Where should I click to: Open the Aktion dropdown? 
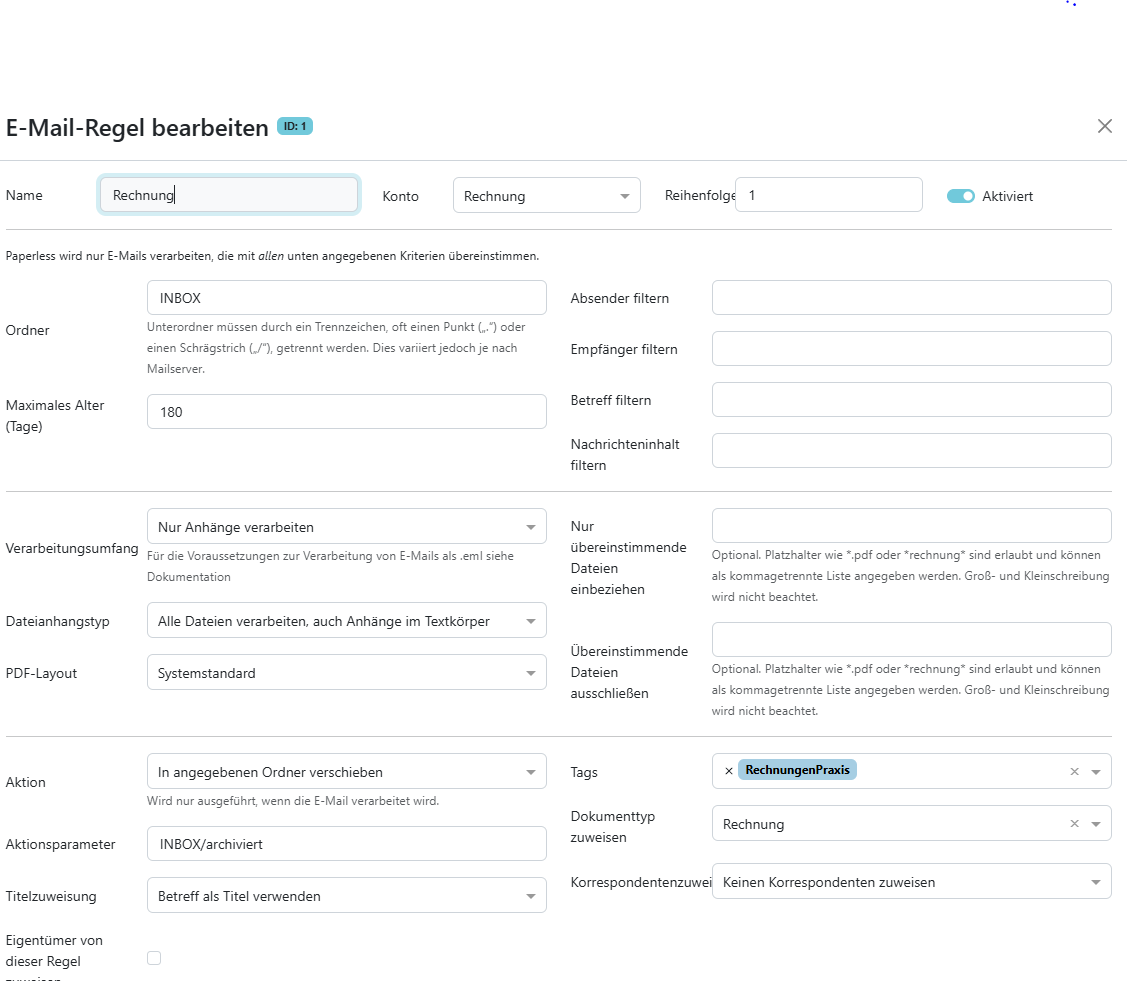(x=346, y=772)
